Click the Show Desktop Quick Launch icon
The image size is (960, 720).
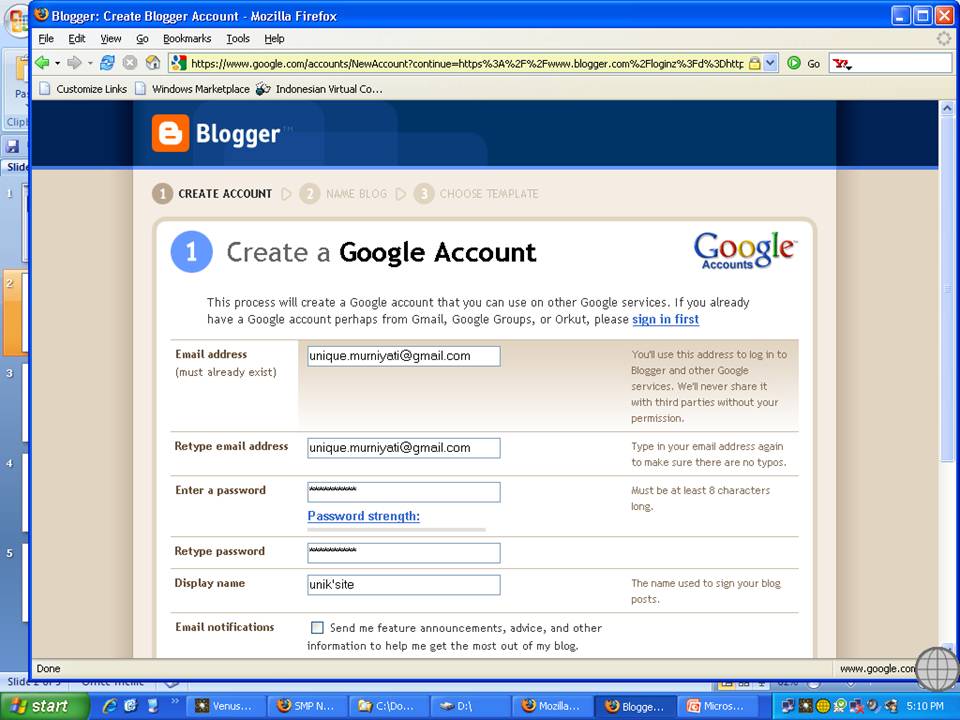[152, 706]
